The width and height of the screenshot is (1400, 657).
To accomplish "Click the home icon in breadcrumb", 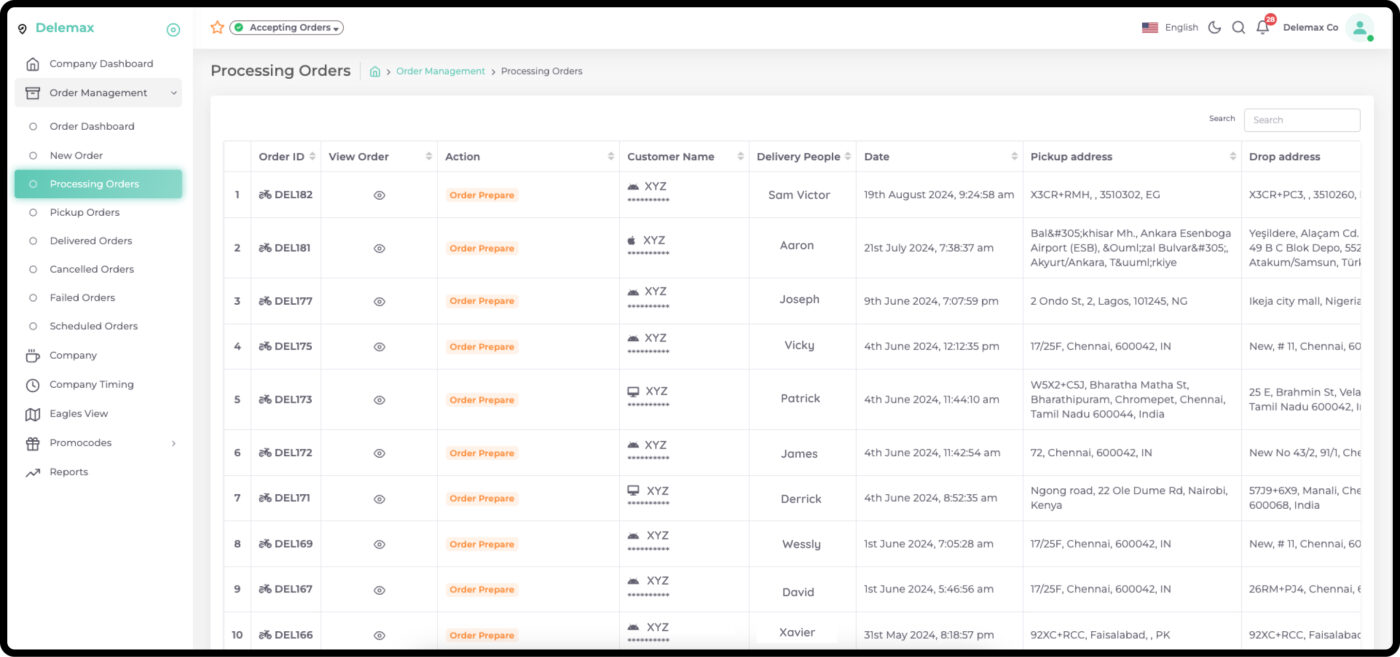I will click(x=375, y=72).
